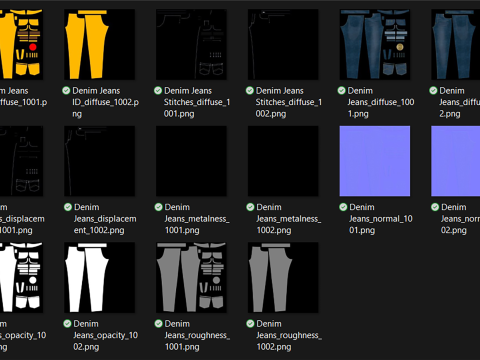Click sync status icon of Jeans_opacity_1002.png
480x360 pixels.
[x=67, y=323]
